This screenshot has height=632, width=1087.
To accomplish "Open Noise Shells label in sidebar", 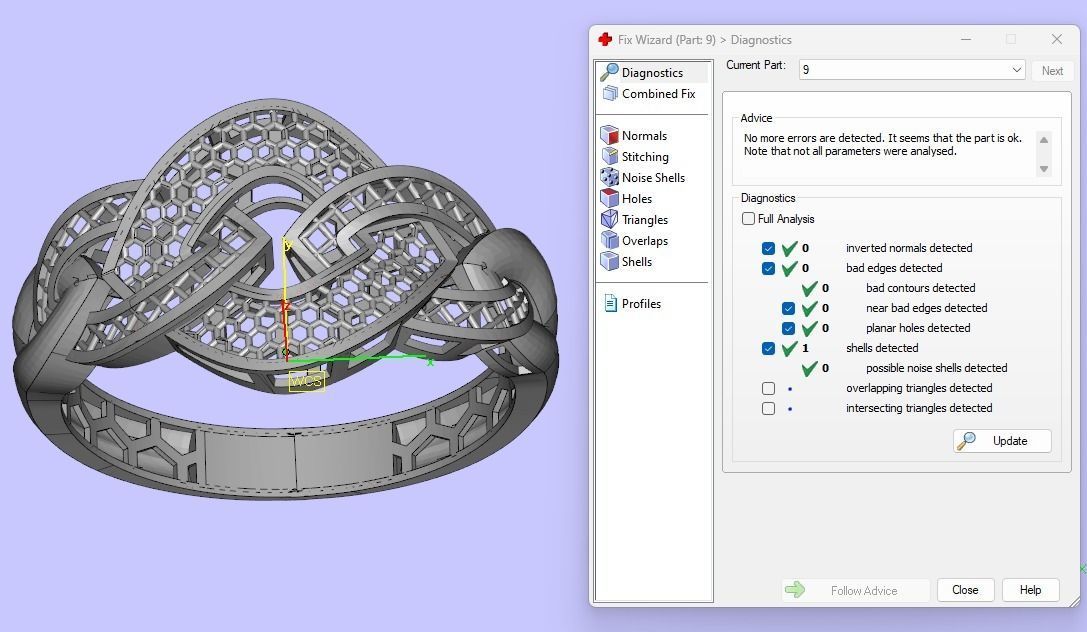I will (x=653, y=178).
